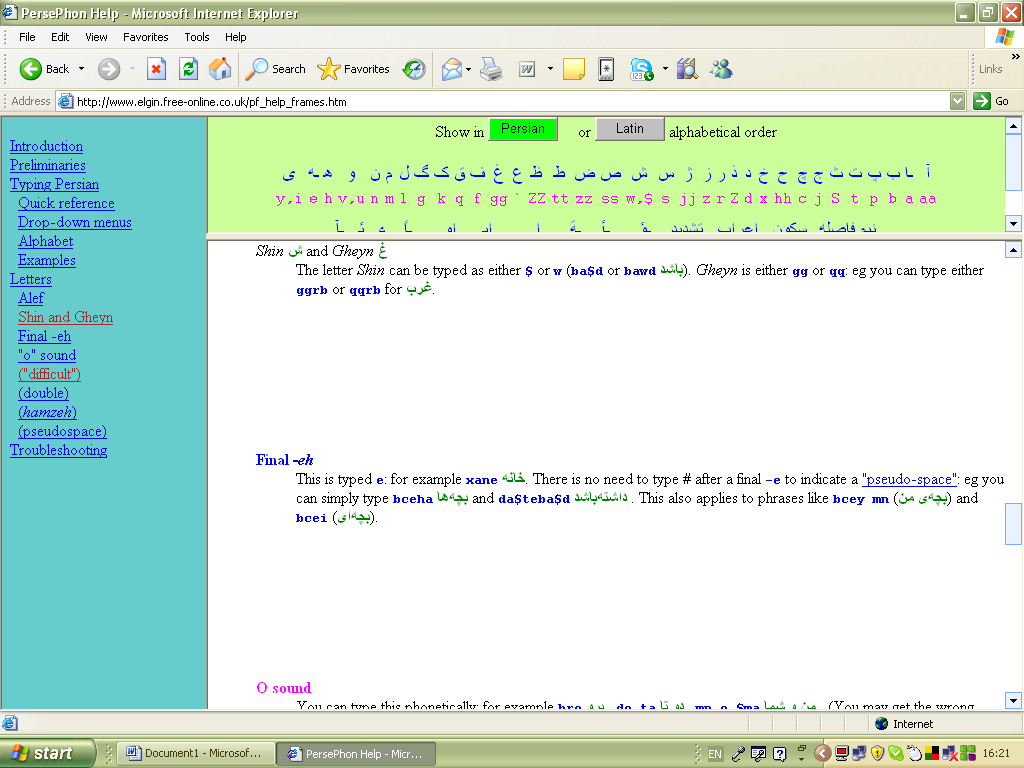The width and height of the screenshot is (1024, 768).
Task: Open the Drop-down menus link
Action: [74, 222]
